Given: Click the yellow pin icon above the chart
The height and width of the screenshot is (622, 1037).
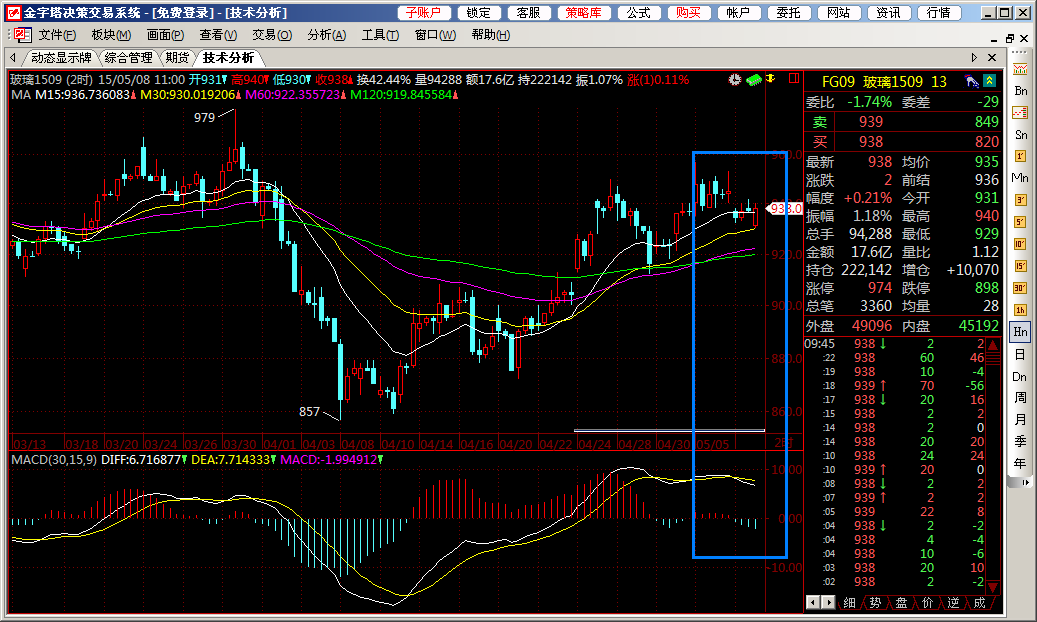Looking at the screenshot, I should 770,79.
